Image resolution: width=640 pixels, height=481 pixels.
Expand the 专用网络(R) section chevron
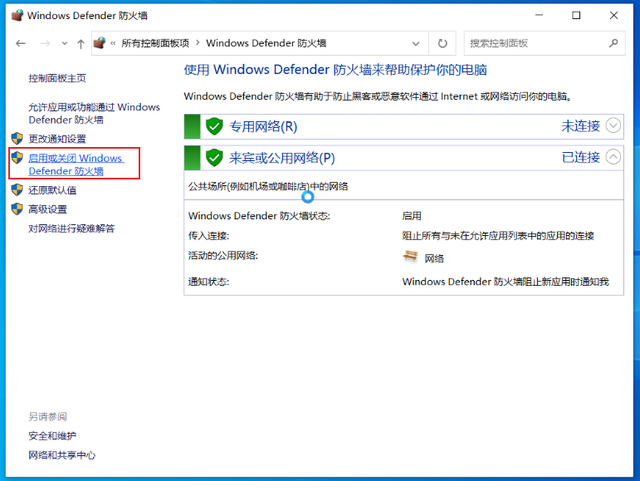click(x=613, y=125)
